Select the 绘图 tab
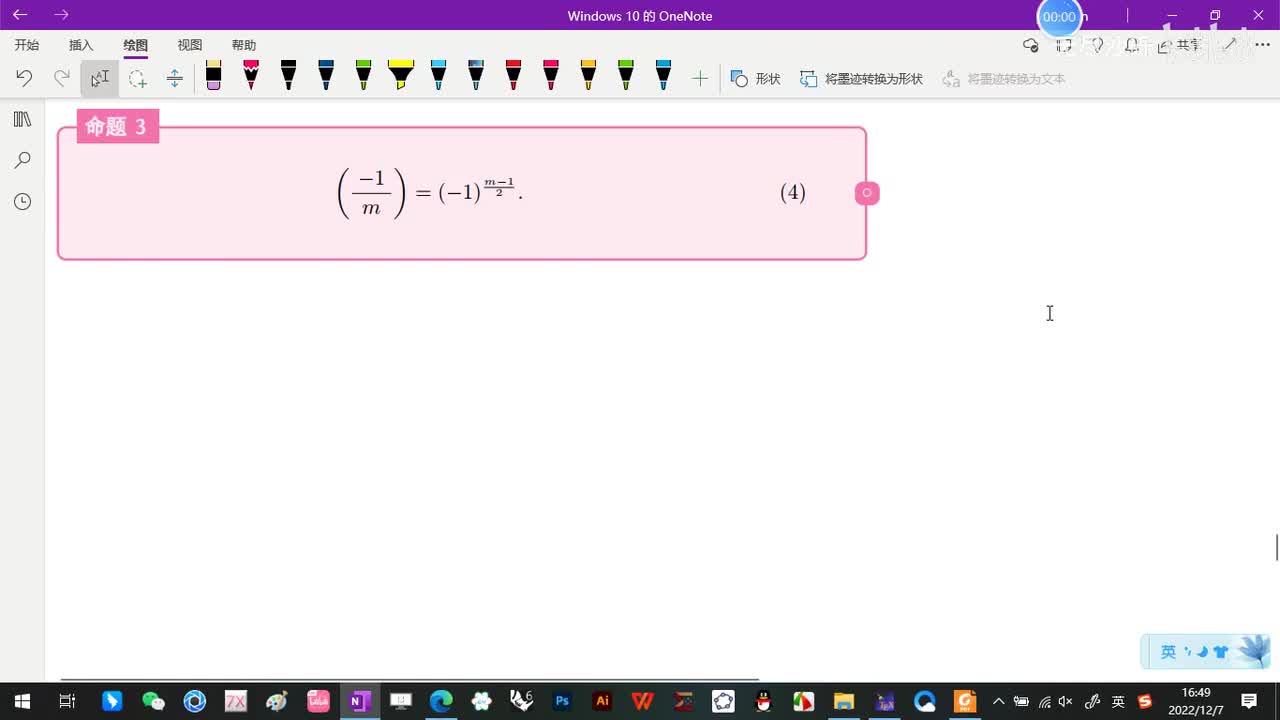 point(135,45)
